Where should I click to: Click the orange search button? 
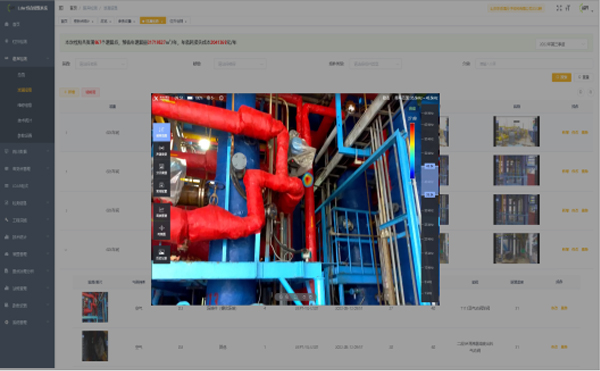[561, 77]
